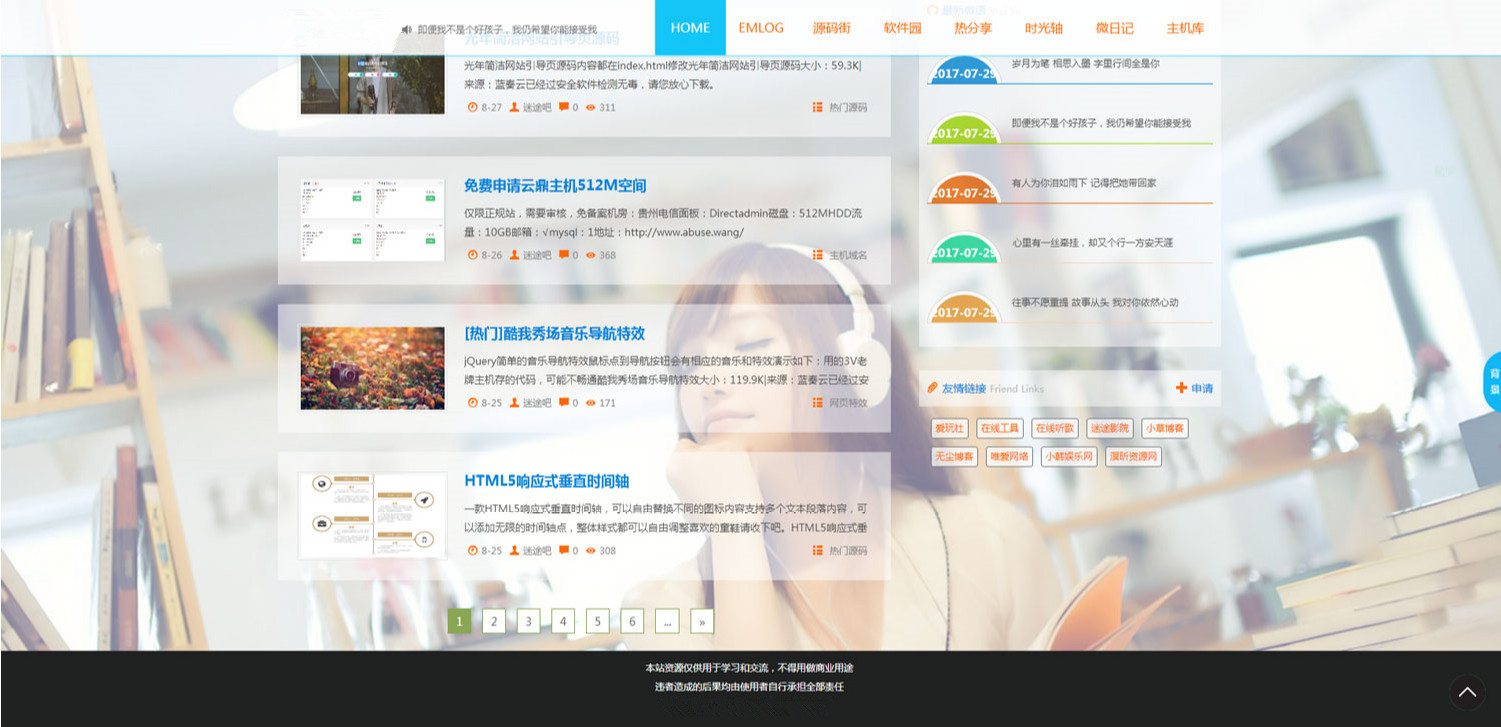Click clock icon in the 酷我秀场 post
Viewport: 1501px width, 727px height.
point(473,403)
